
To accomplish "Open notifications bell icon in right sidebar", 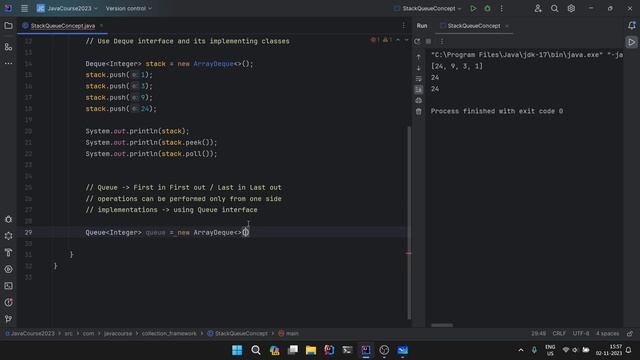I will click(631, 26).
